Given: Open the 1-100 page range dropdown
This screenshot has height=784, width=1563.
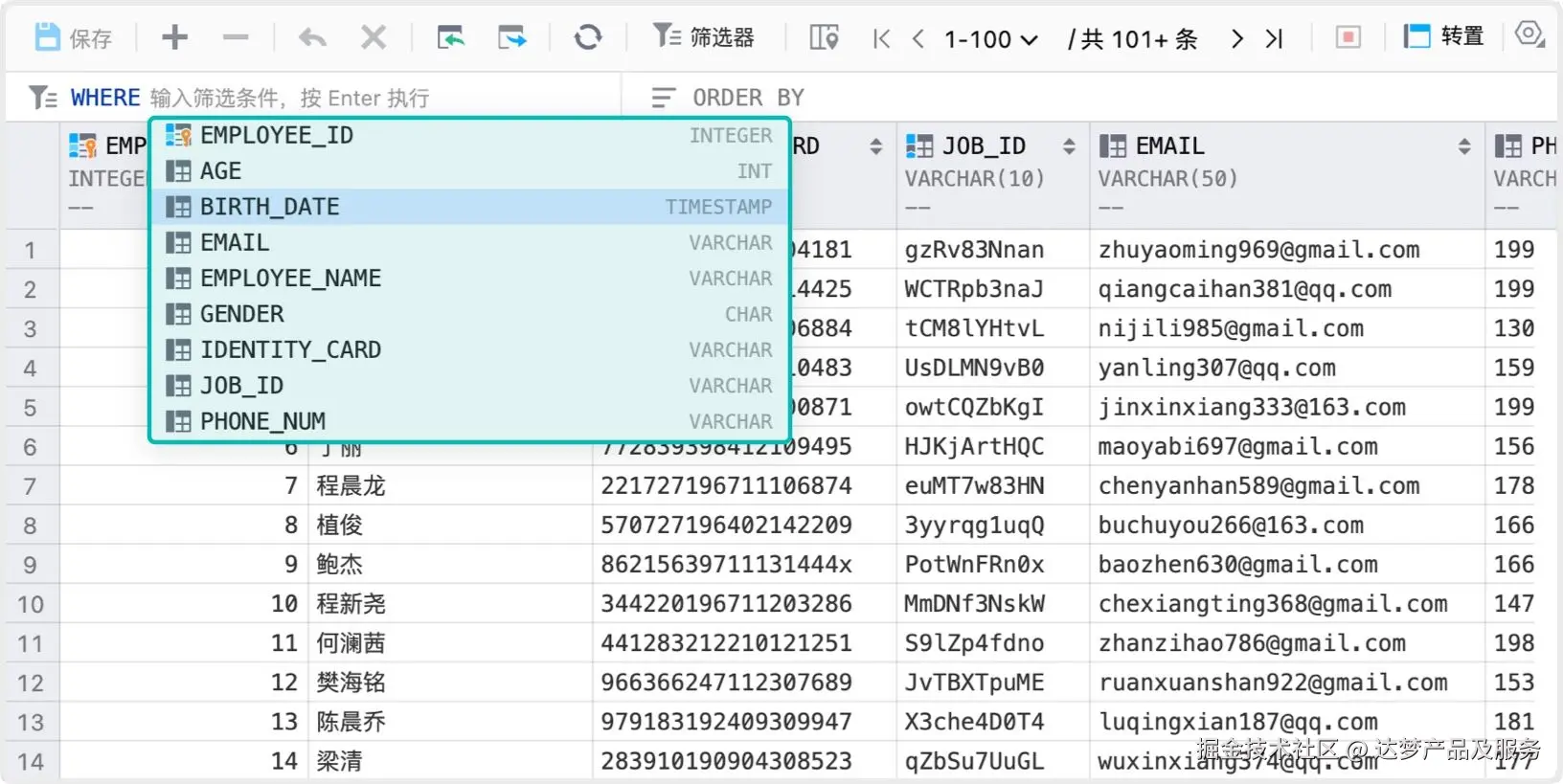Looking at the screenshot, I should (990, 39).
